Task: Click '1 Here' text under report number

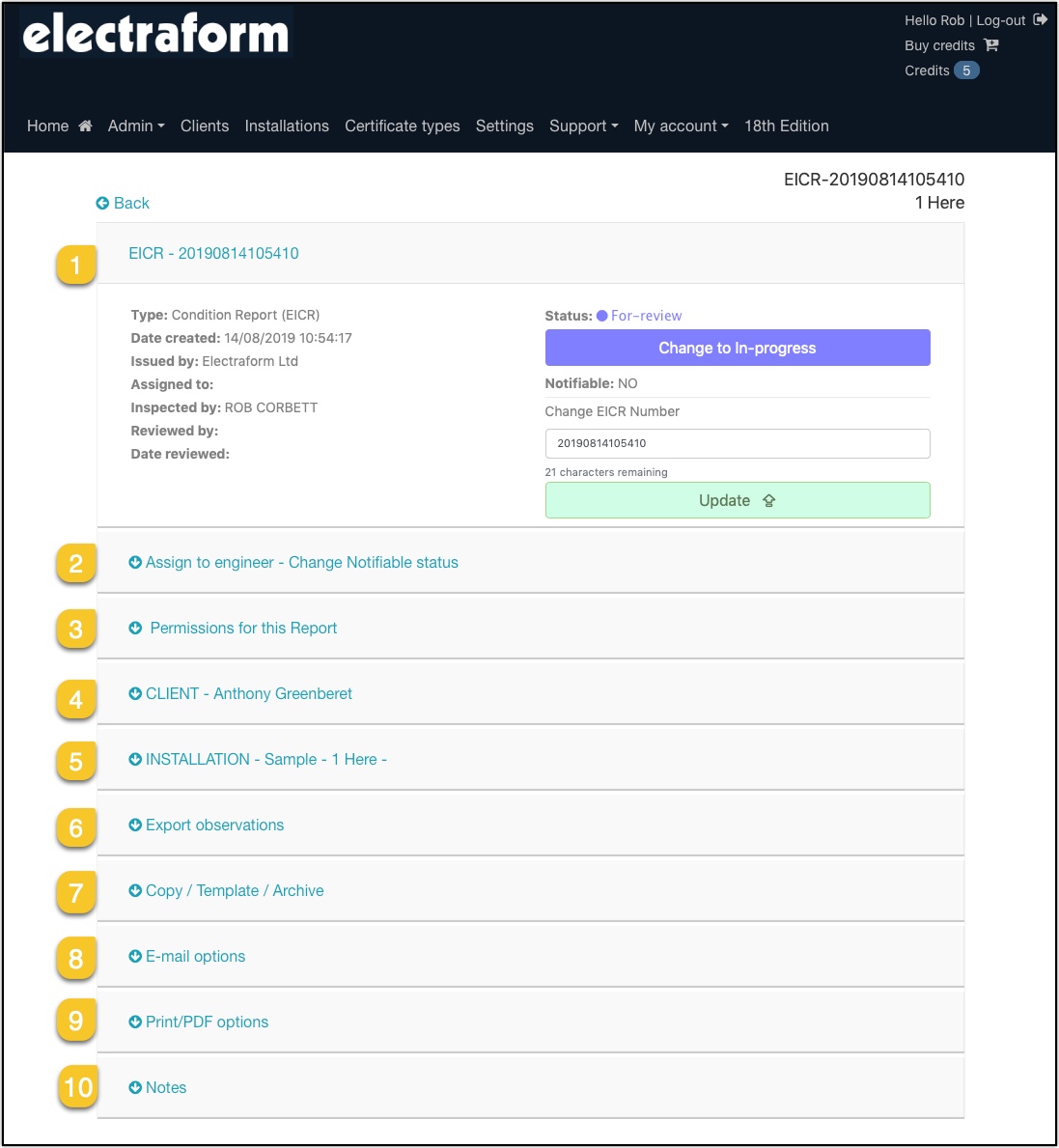Action: [939, 203]
